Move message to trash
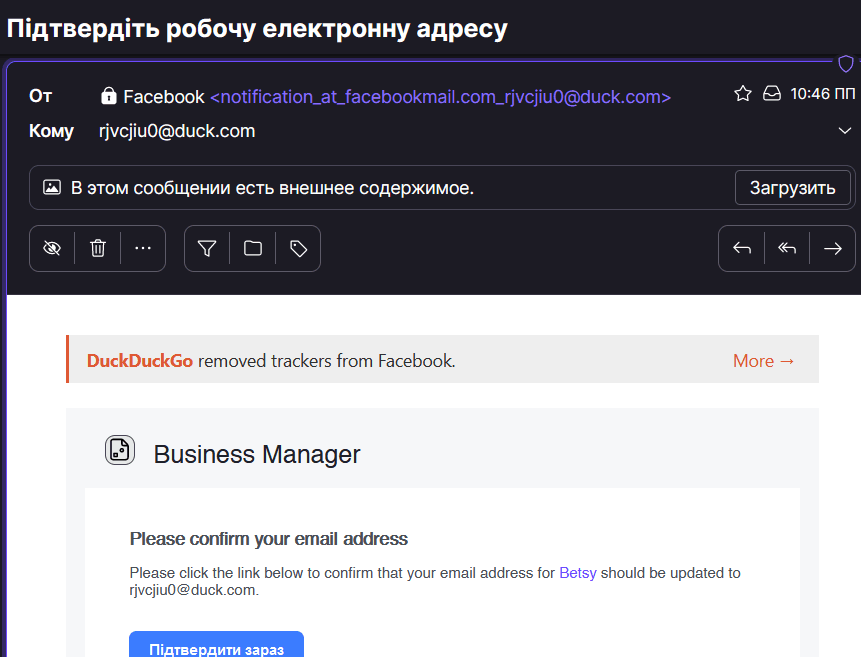The image size is (861, 657). click(x=98, y=248)
